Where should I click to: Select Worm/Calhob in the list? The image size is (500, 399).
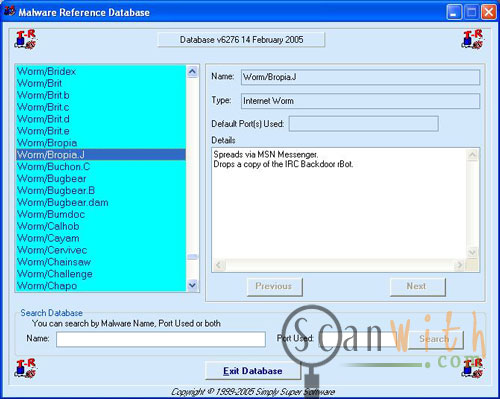[x=101, y=226]
